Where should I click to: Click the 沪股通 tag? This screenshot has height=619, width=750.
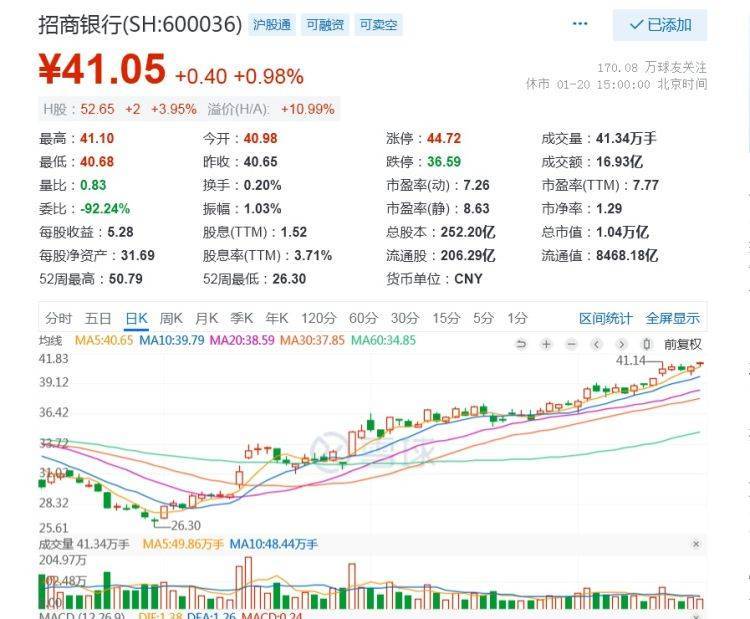(x=272, y=24)
